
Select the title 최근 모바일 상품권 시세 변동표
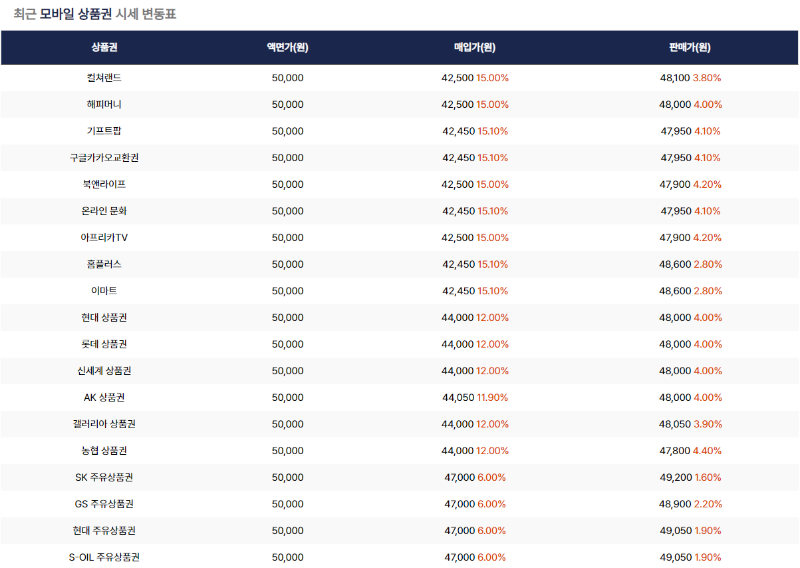(x=95, y=14)
